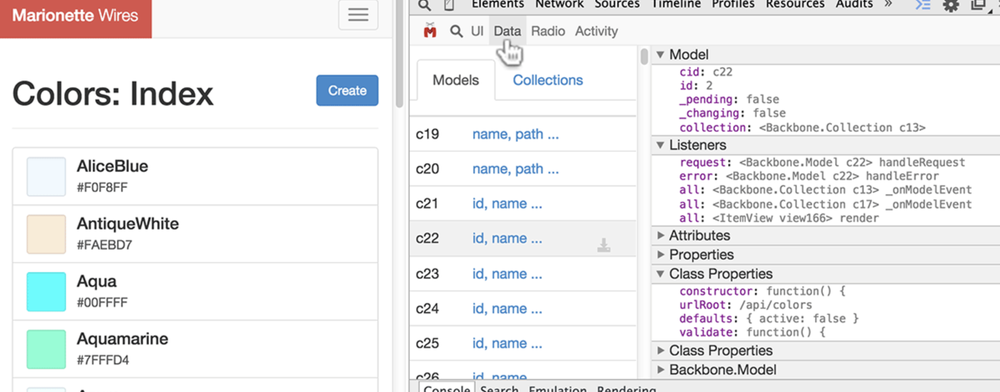Select model row cid c19
The height and width of the screenshot is (392, 1000).
[x=522, y=134]
